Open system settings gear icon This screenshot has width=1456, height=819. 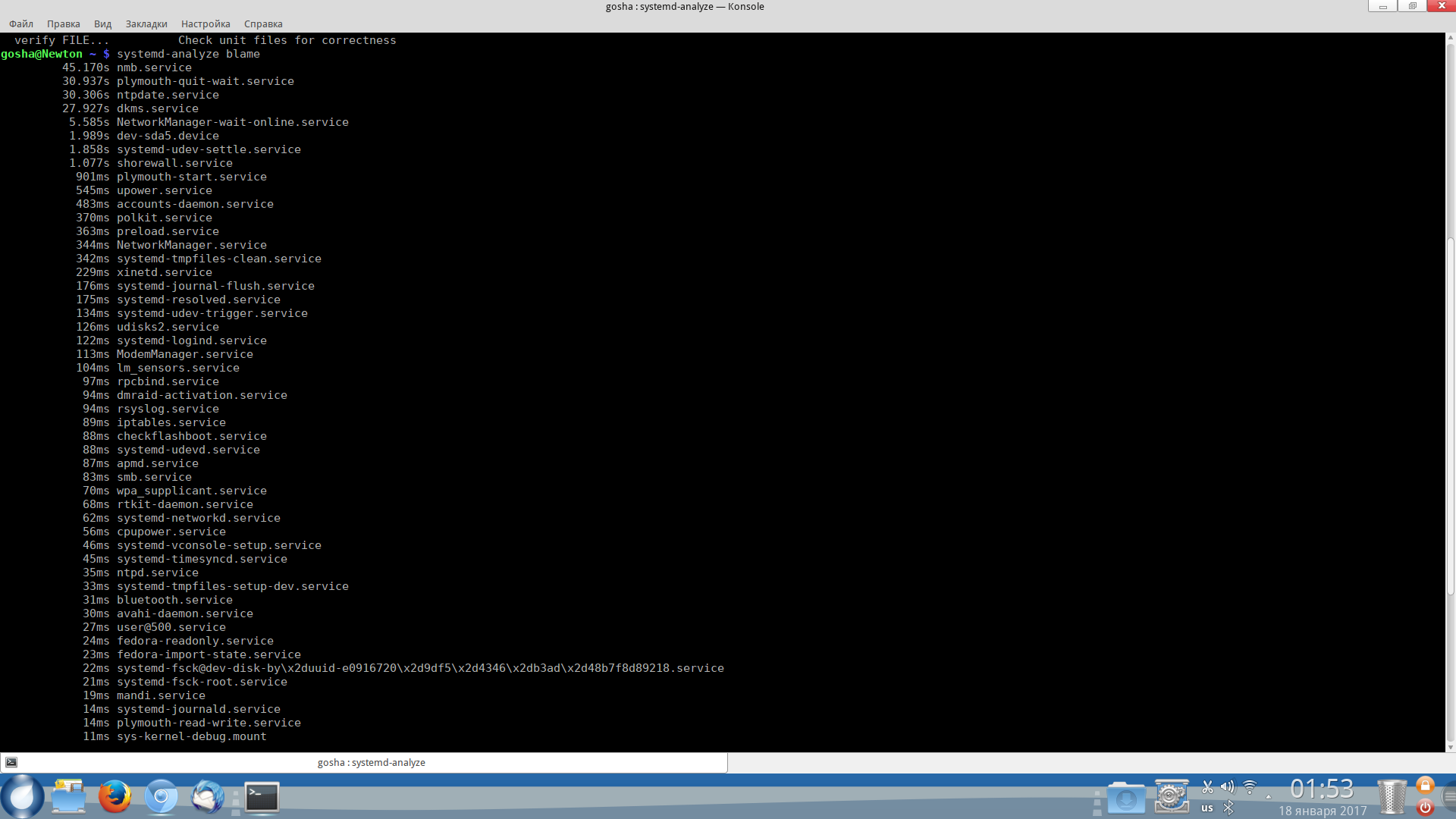point(1171,796)
